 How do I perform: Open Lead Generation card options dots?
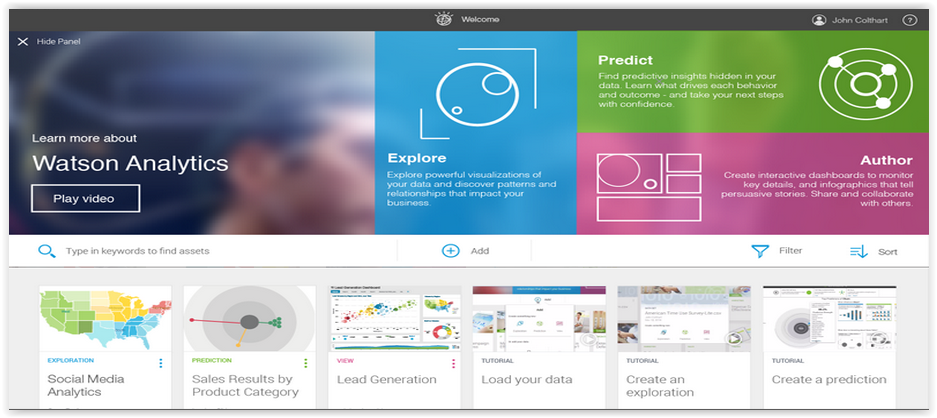pos(454,363)
